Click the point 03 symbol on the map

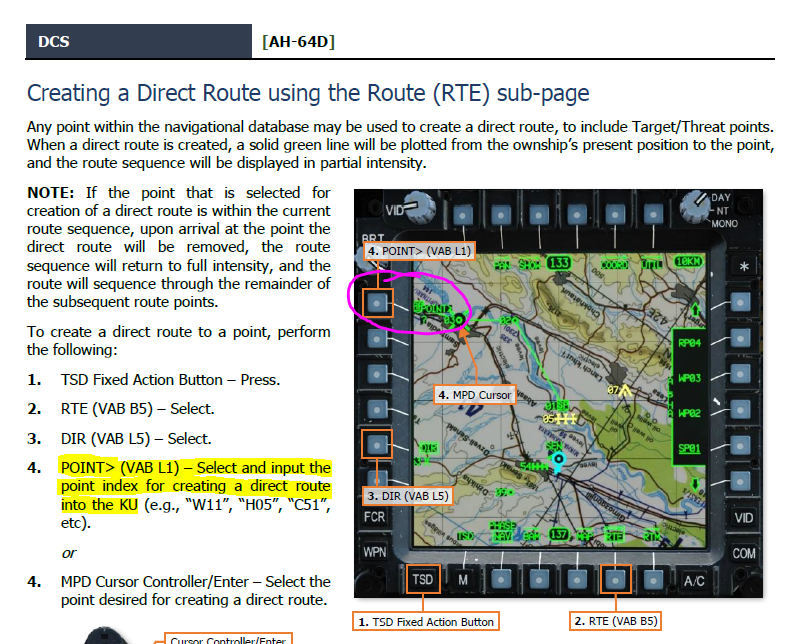pos(455,320)
